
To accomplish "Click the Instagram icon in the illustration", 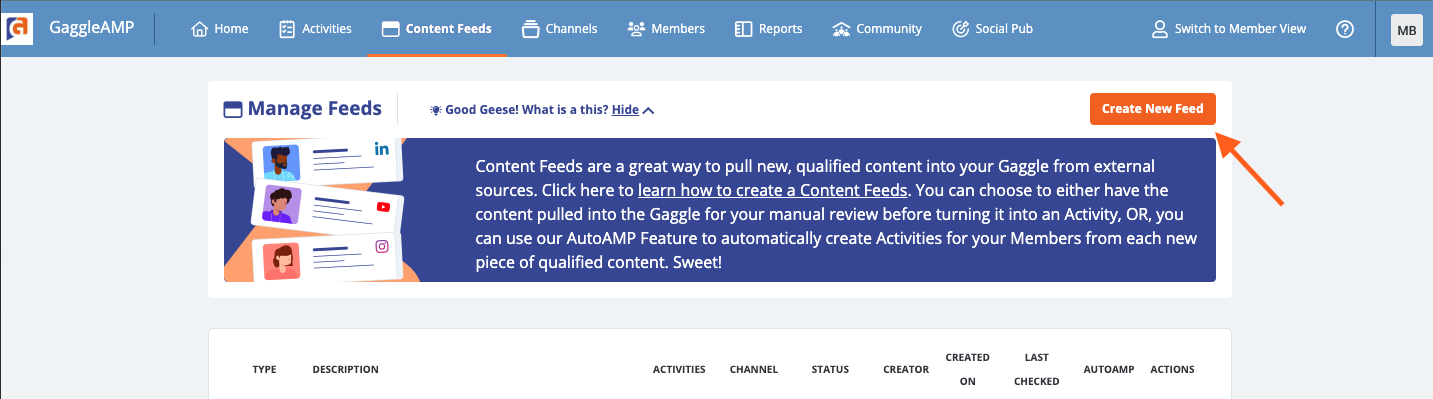I will pos(381,246).
